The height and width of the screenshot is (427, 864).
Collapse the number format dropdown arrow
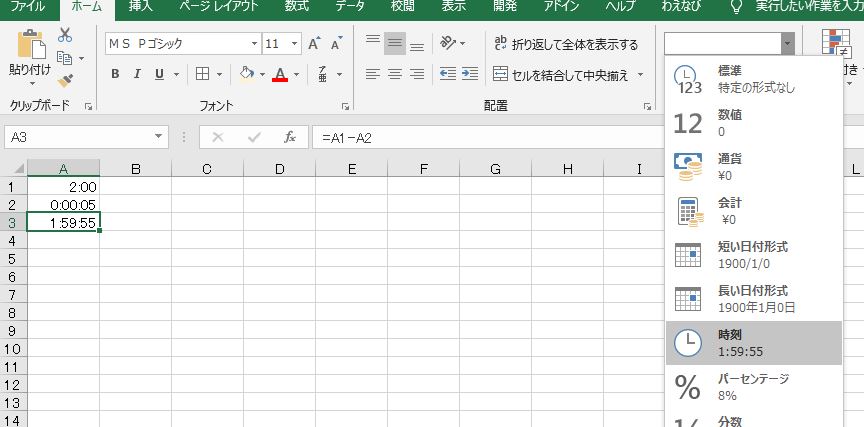pyautogui.click(x=788, y=44)
